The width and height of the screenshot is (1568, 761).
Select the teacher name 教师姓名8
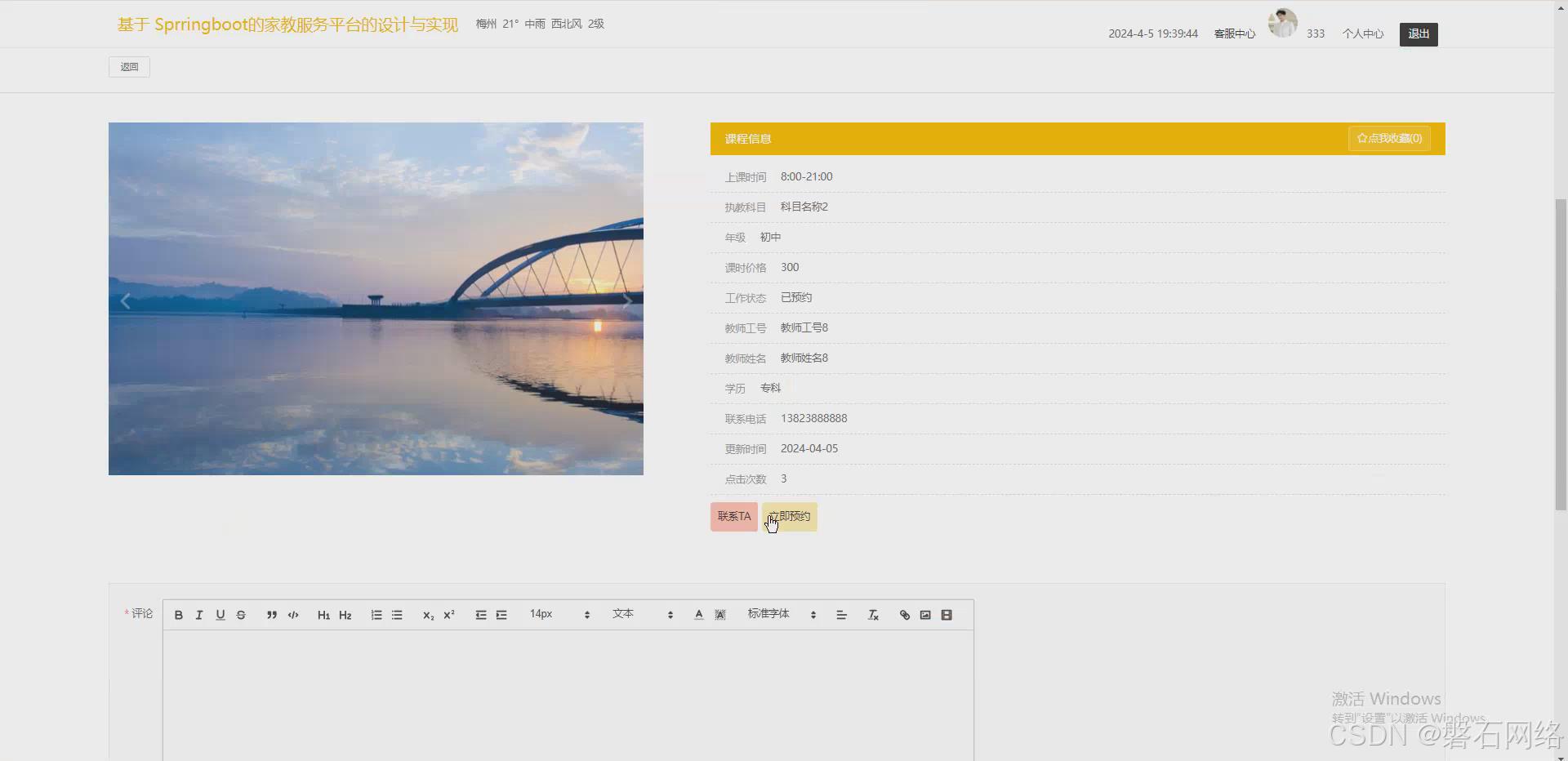(x=804, y=358)
